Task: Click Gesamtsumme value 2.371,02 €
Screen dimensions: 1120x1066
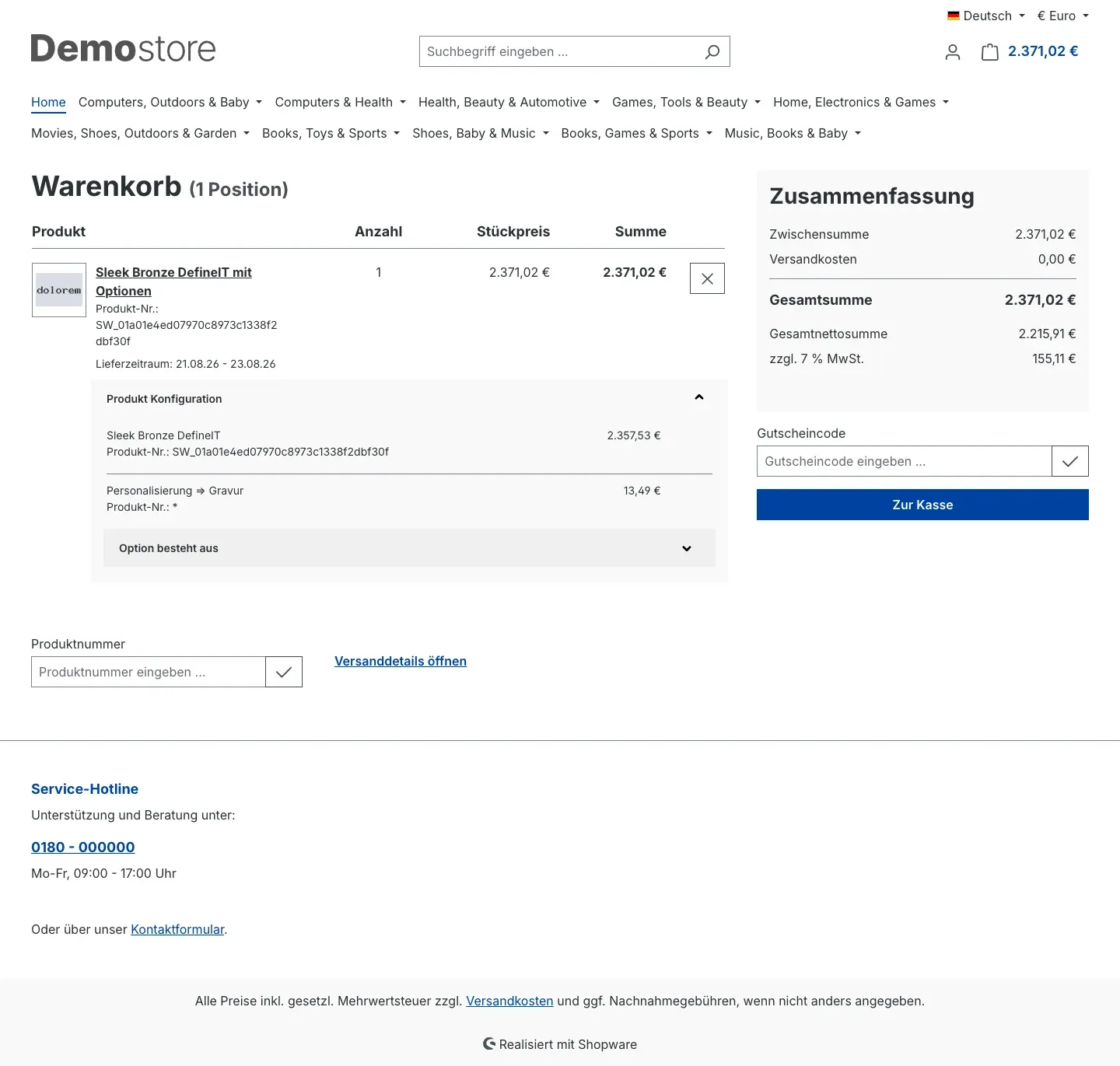Action: pos(1040,300)
